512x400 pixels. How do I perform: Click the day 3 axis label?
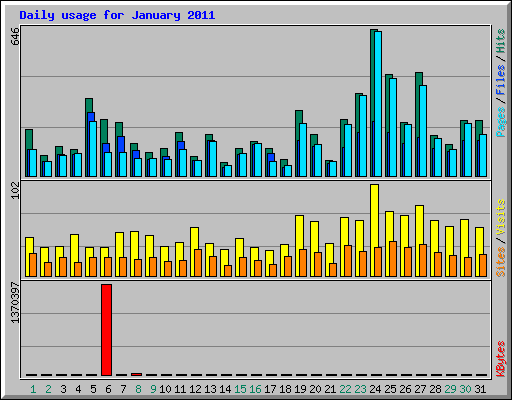(x=63, y=389)
